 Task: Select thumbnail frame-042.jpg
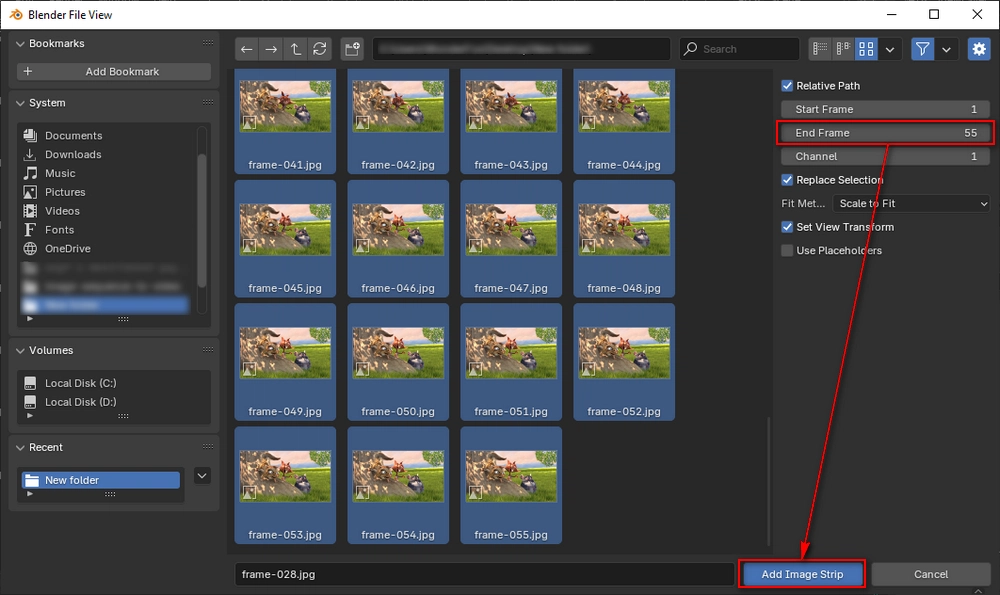(x=398, y=121)
